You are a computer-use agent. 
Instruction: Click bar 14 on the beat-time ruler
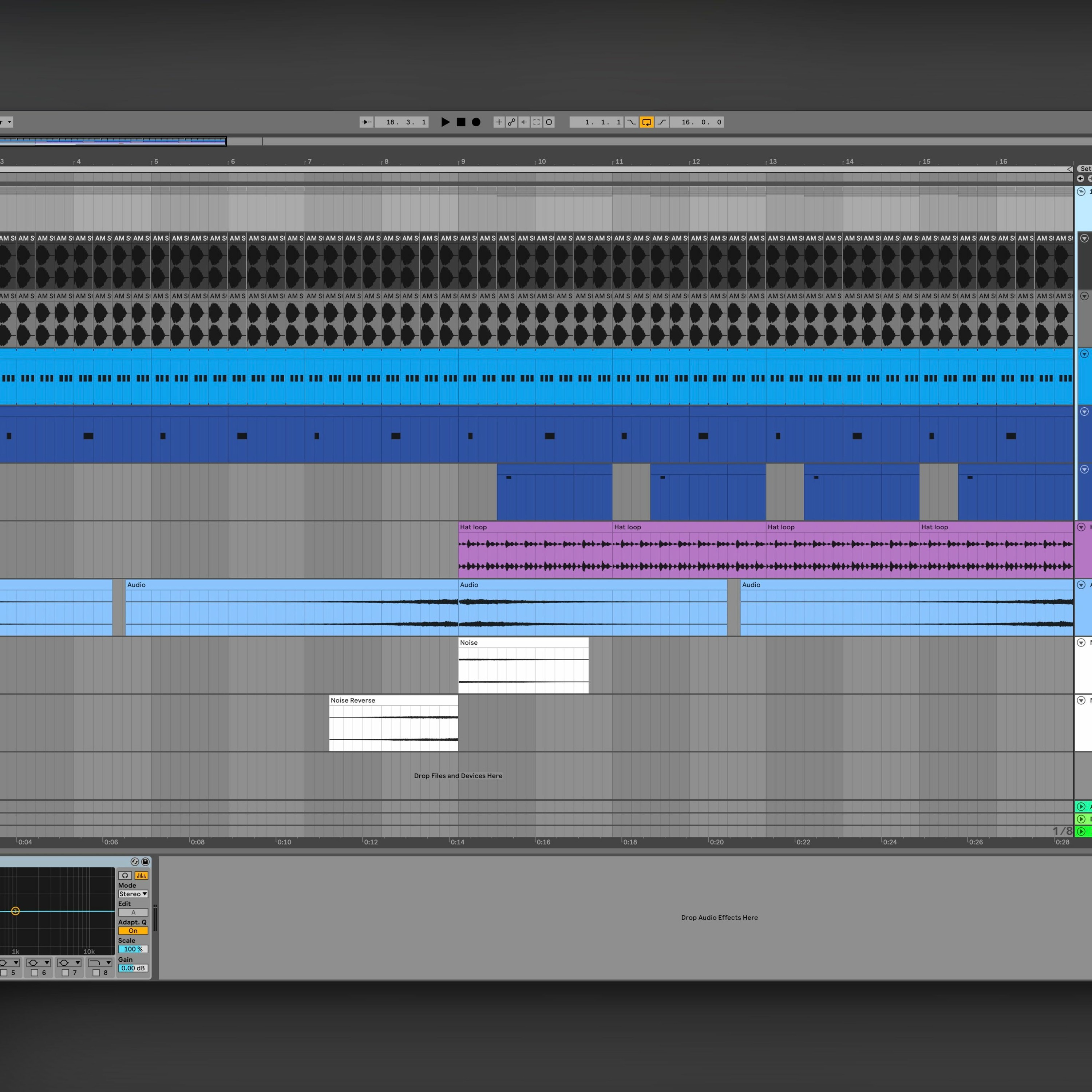pos(849,162)
